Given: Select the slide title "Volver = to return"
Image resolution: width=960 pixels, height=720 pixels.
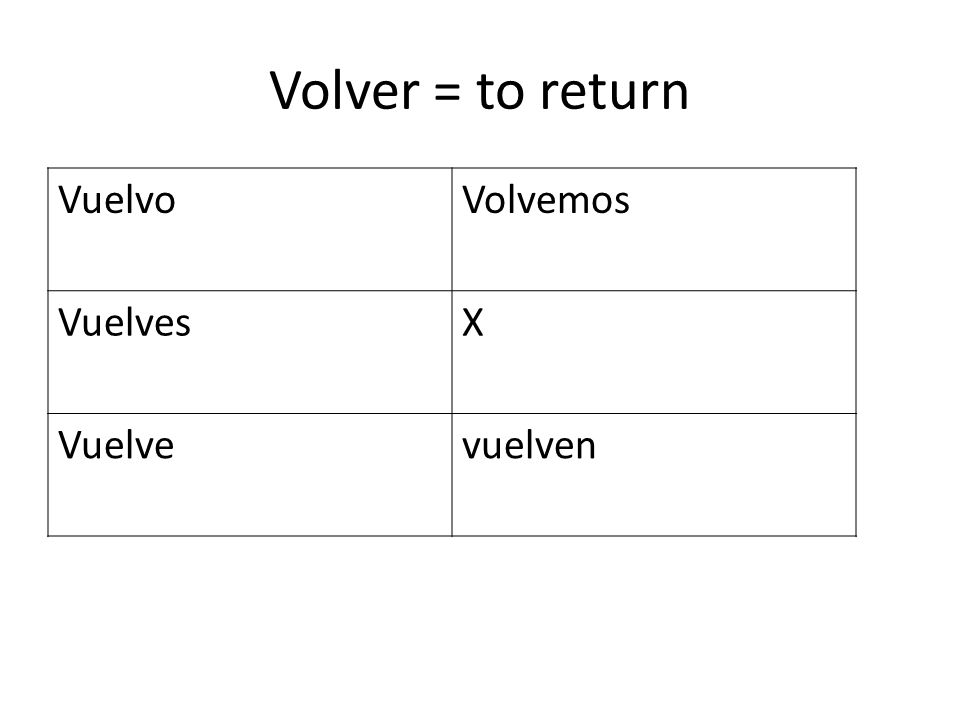Looking at the screenshot, I should pos(479,91).
